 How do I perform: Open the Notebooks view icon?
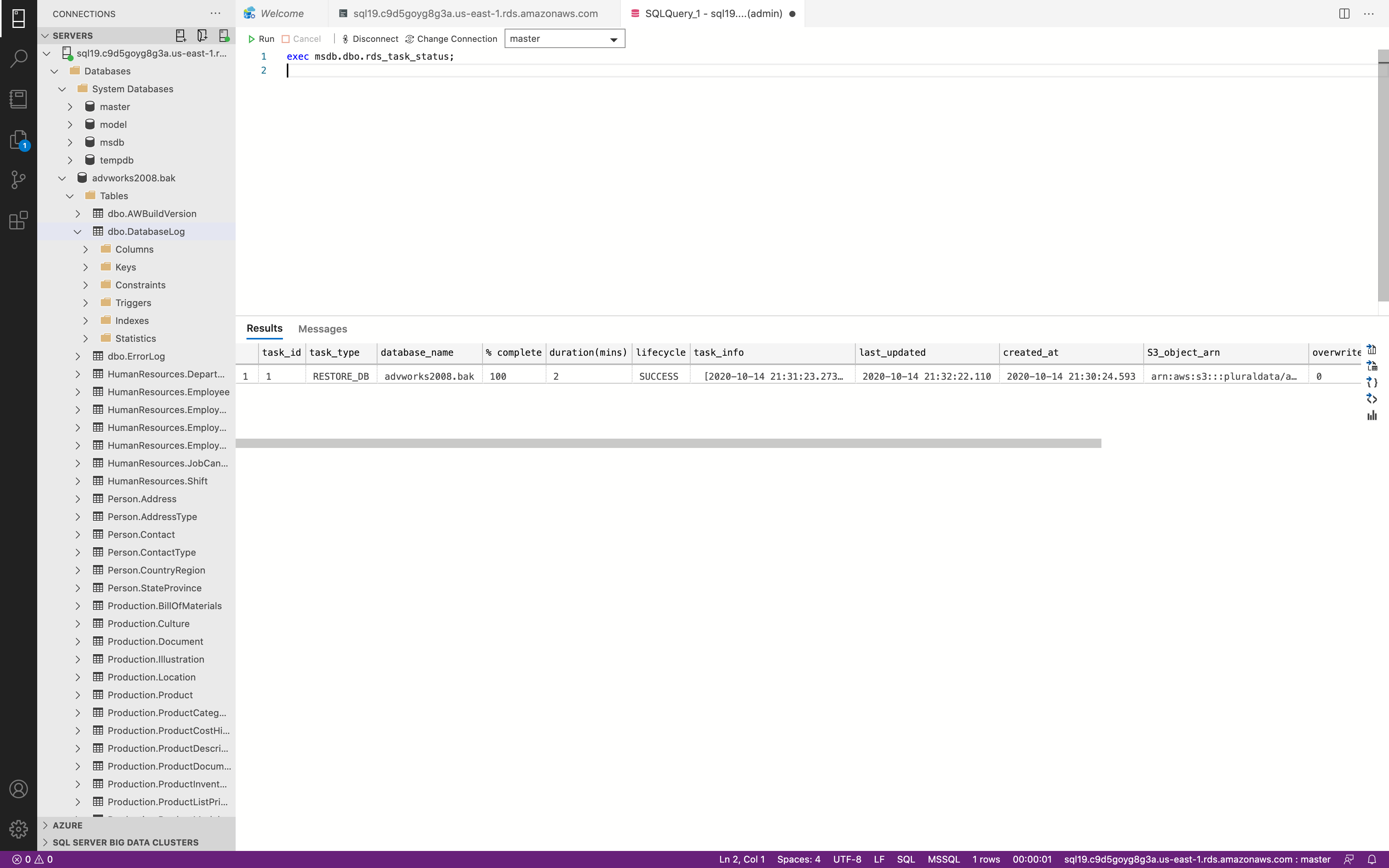(x=18, y=99)
